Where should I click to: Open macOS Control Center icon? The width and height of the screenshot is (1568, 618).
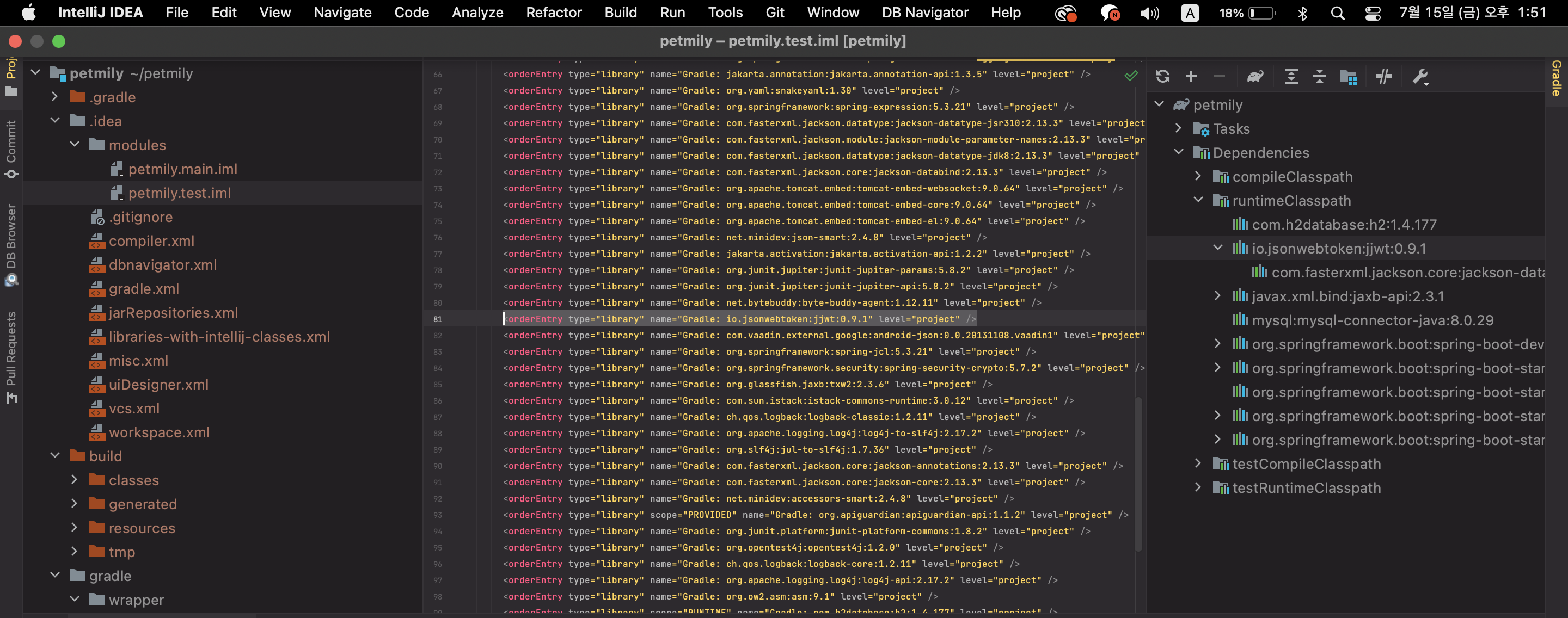[x=1373, y=13]
